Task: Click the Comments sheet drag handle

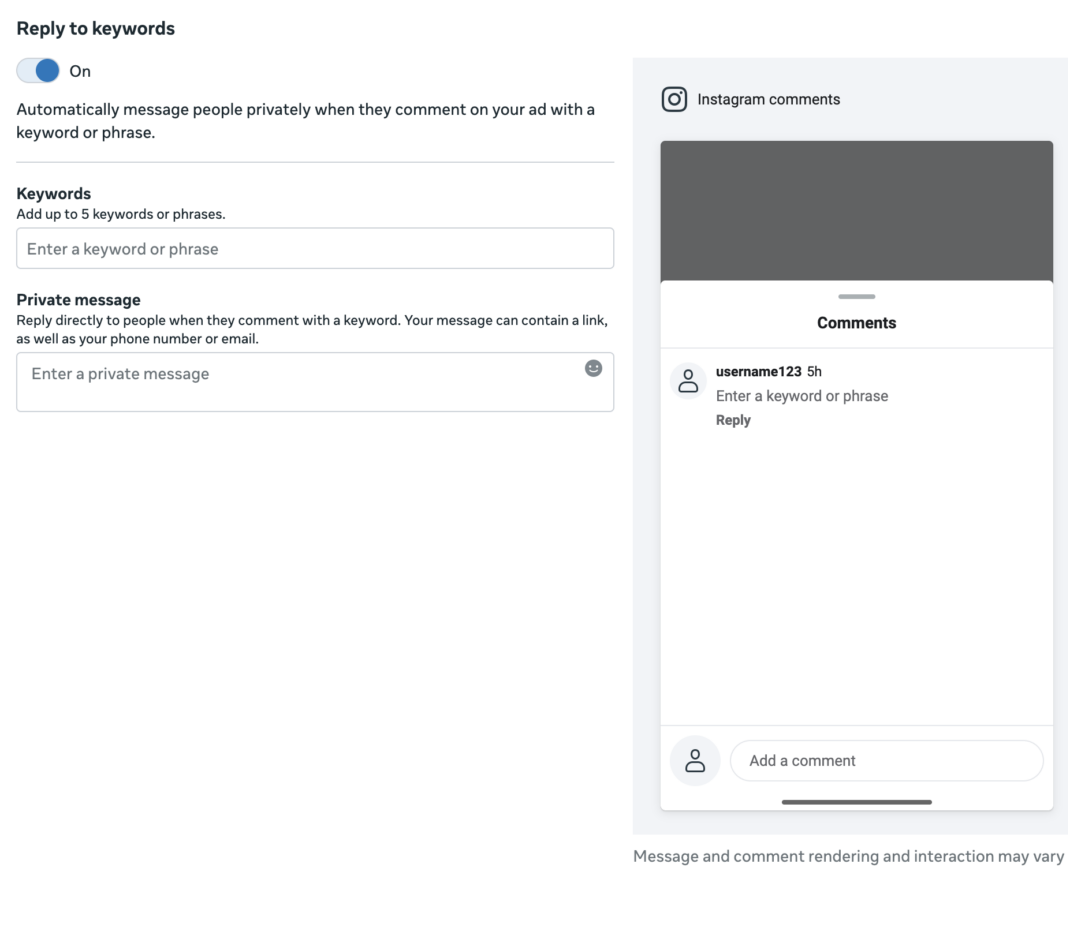Action: coord(856,296)
